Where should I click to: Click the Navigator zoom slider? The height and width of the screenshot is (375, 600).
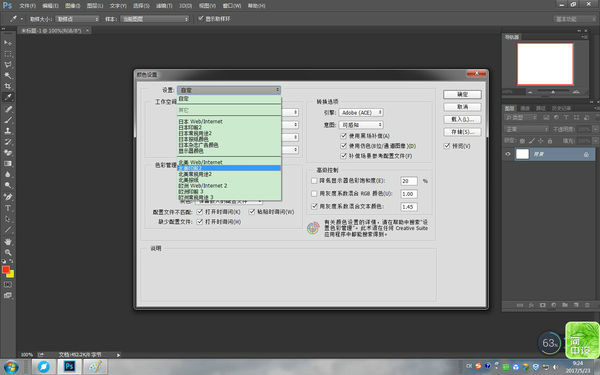tap(553, 92)
